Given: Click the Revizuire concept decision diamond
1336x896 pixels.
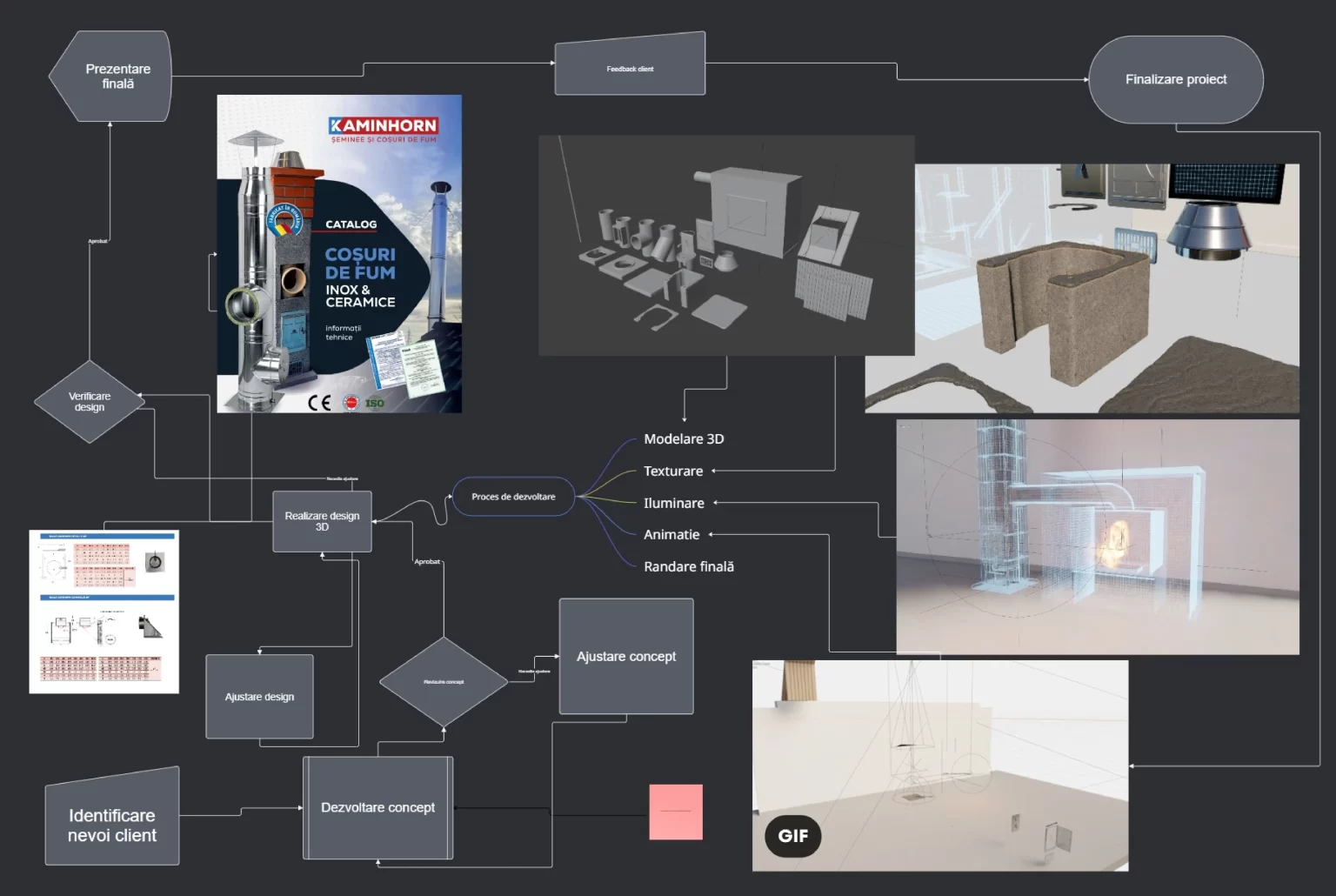Looking at the screenshot, I should coord(444,682).
